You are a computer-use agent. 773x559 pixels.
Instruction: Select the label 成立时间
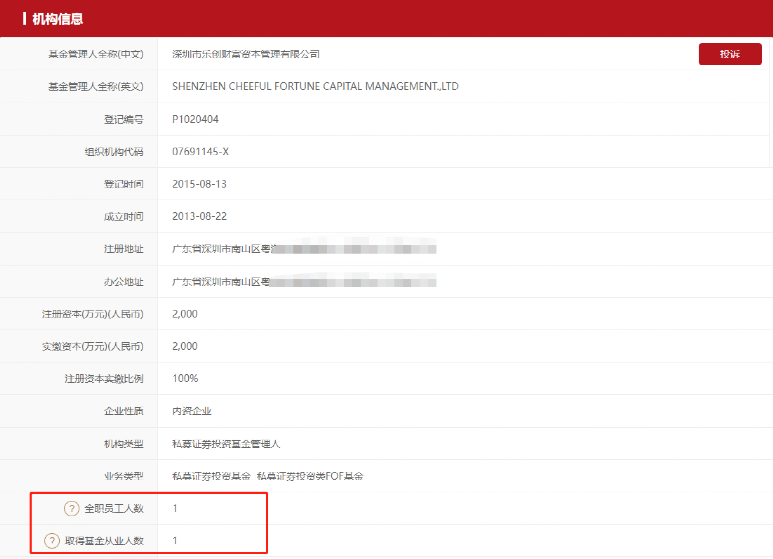tap(123, 216)
